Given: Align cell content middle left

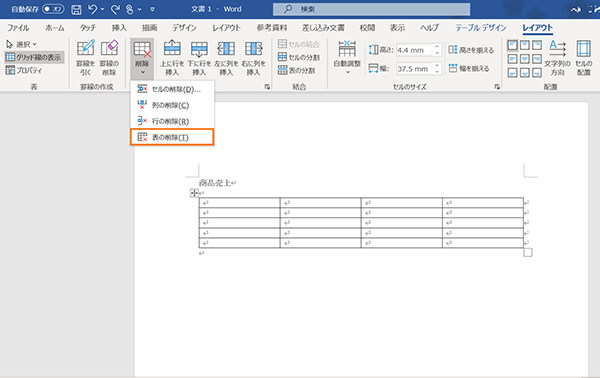Looking at the screenshot, I should pos(512,59).
